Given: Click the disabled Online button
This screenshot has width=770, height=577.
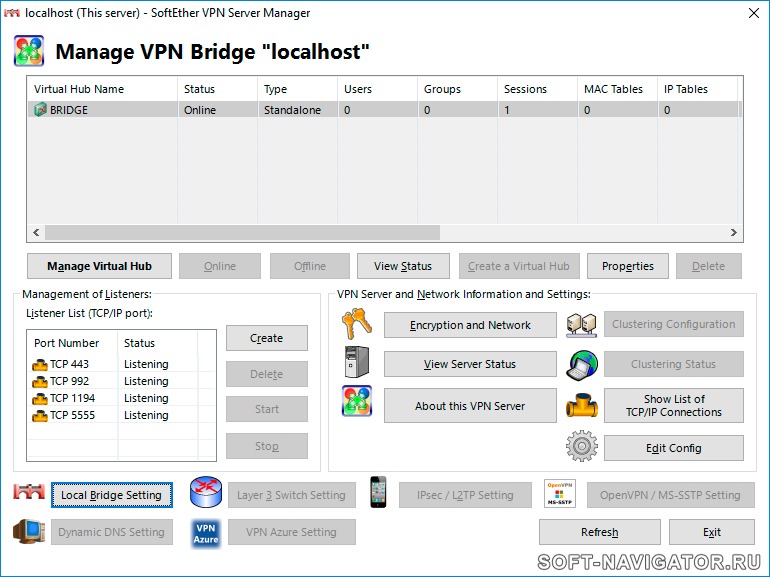Looking at the screenshot, I should [220, 266].
